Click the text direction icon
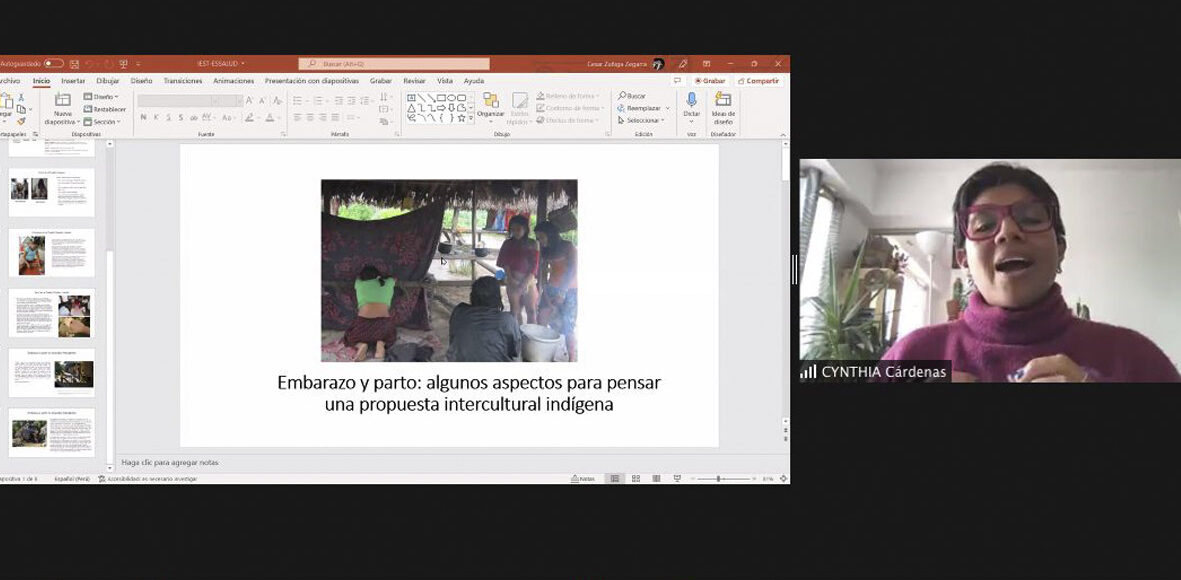 [x=384, y=97]
